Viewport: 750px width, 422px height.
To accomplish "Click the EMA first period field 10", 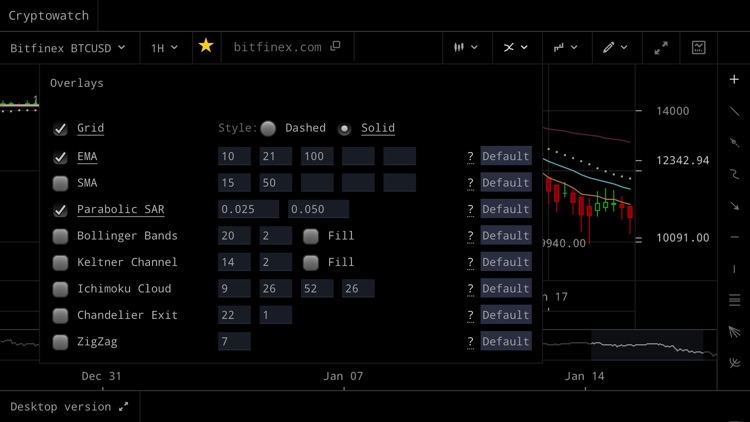I will 234,156.
